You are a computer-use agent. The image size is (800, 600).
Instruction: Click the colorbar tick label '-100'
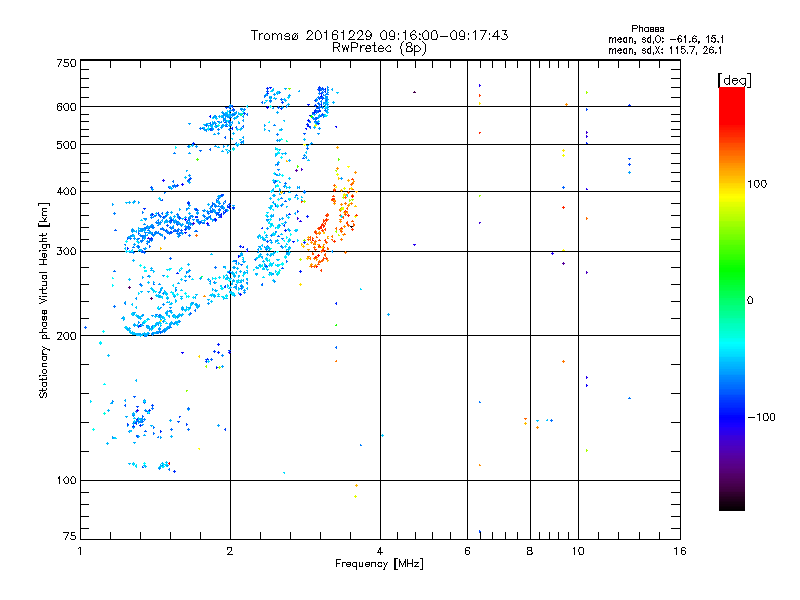[761, 417]
